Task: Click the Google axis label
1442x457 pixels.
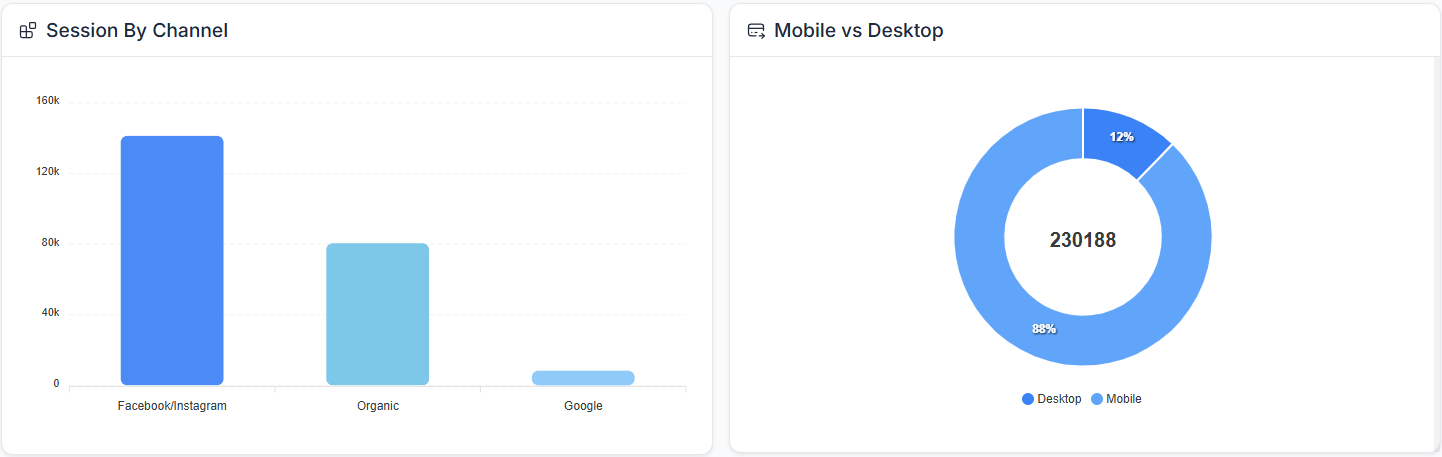Action: pos(583,406)
